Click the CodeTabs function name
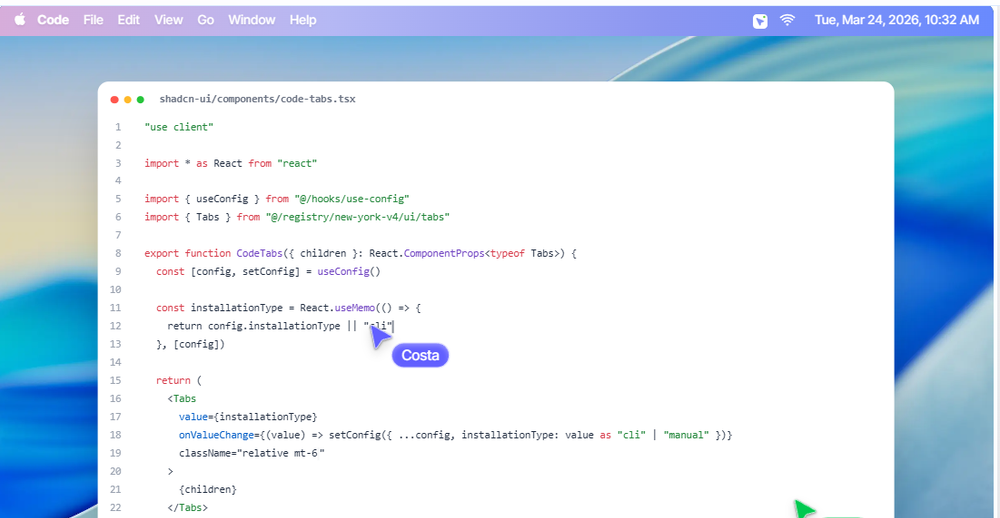 (260, 253)
